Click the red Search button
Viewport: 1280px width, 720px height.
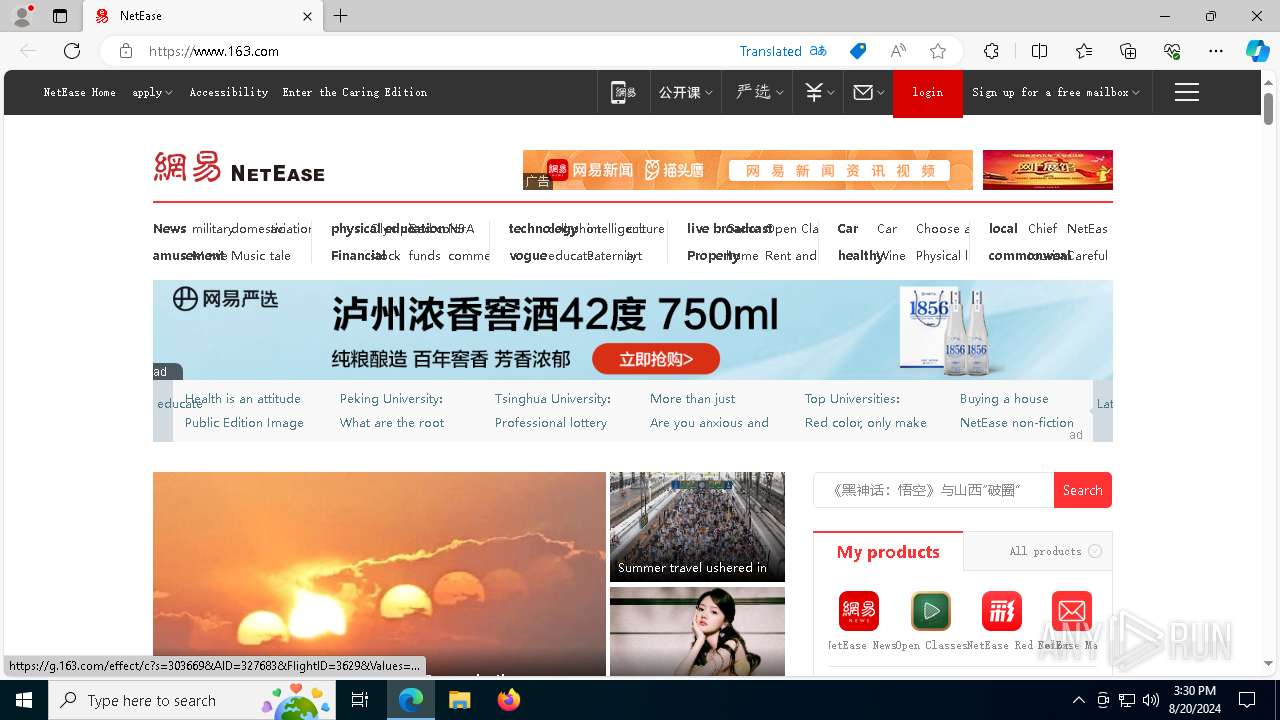pyautogui.click(x=1083, y=490)
